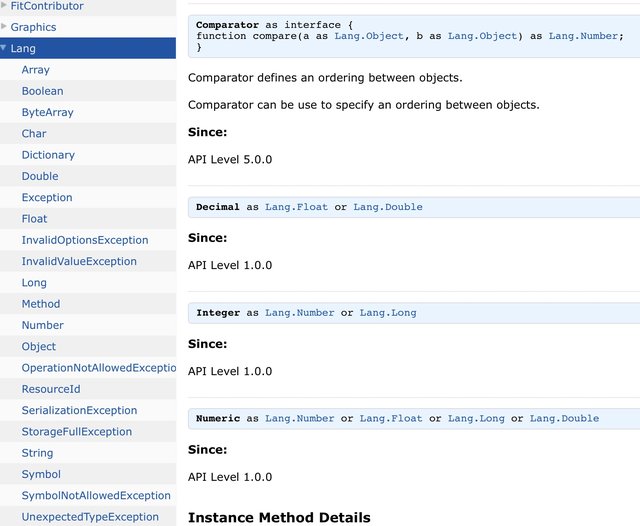Follow Lang.Double link in Decimal typedef

[388, 207]
